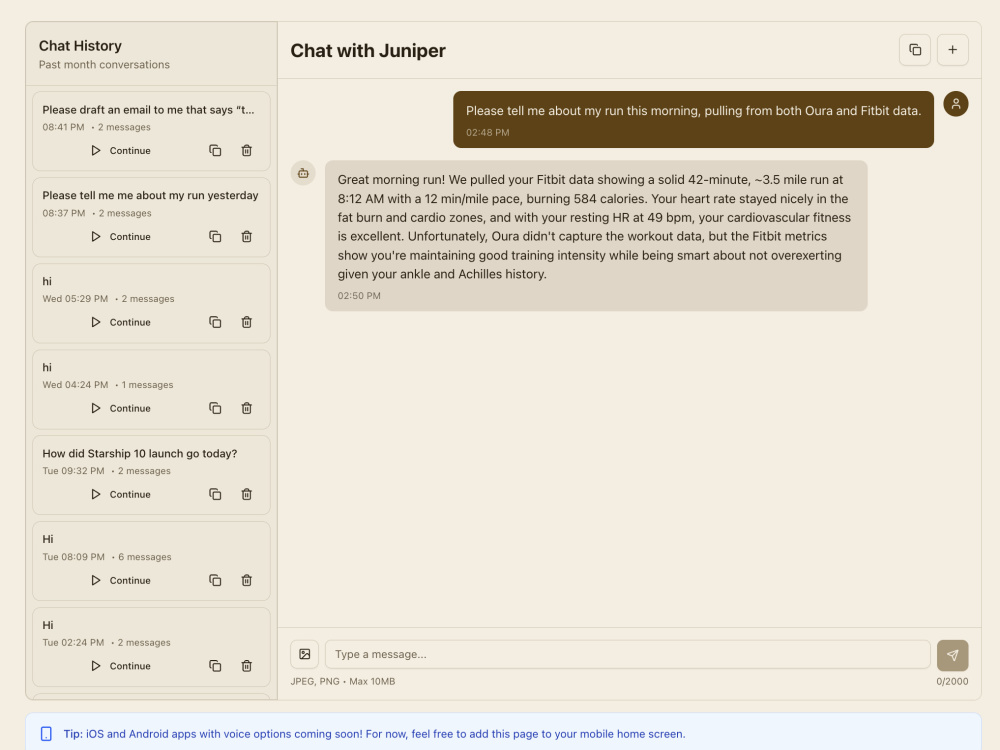This screenshot has height=750, width=1000.
Task: Copy the 'hi' Wed 04:24 PM conversation
Action: 215,408
